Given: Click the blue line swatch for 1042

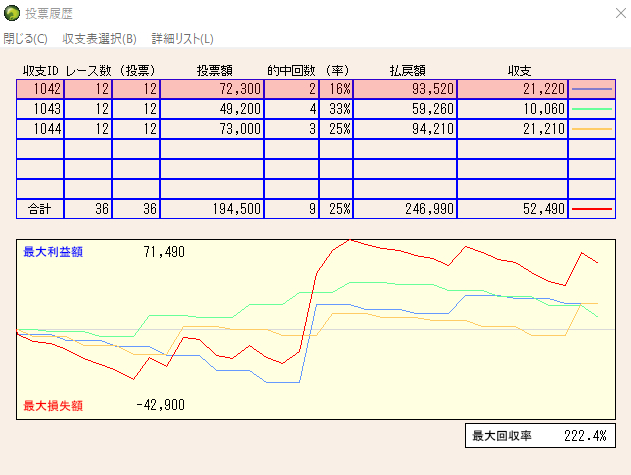Looking at the screenshot, I should coord(592,89).
